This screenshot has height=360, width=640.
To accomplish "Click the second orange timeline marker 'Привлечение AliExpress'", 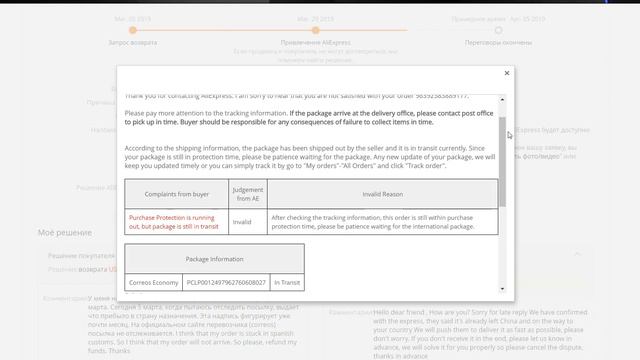I will 315,30.
